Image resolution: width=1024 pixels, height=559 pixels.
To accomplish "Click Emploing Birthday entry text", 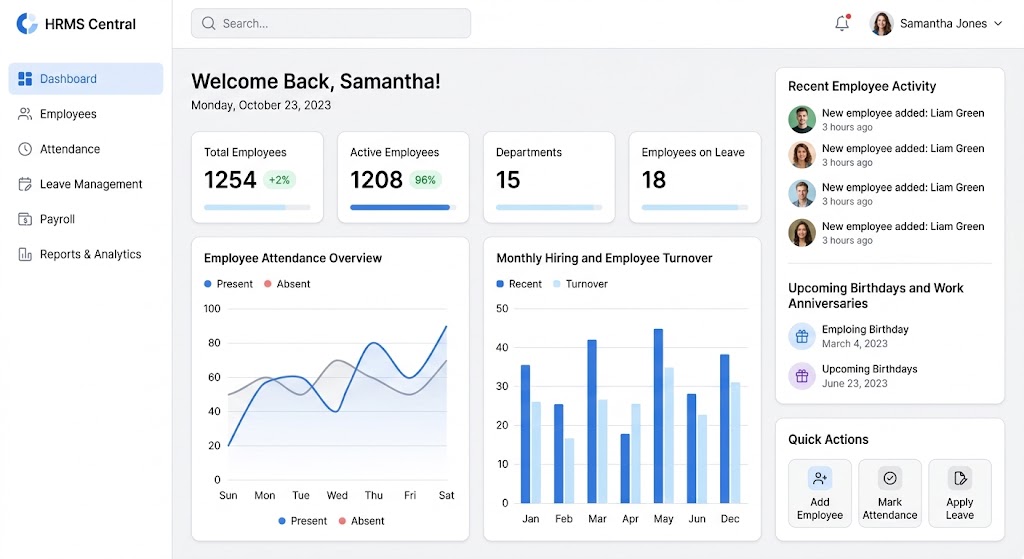I will tap(865, 330).
